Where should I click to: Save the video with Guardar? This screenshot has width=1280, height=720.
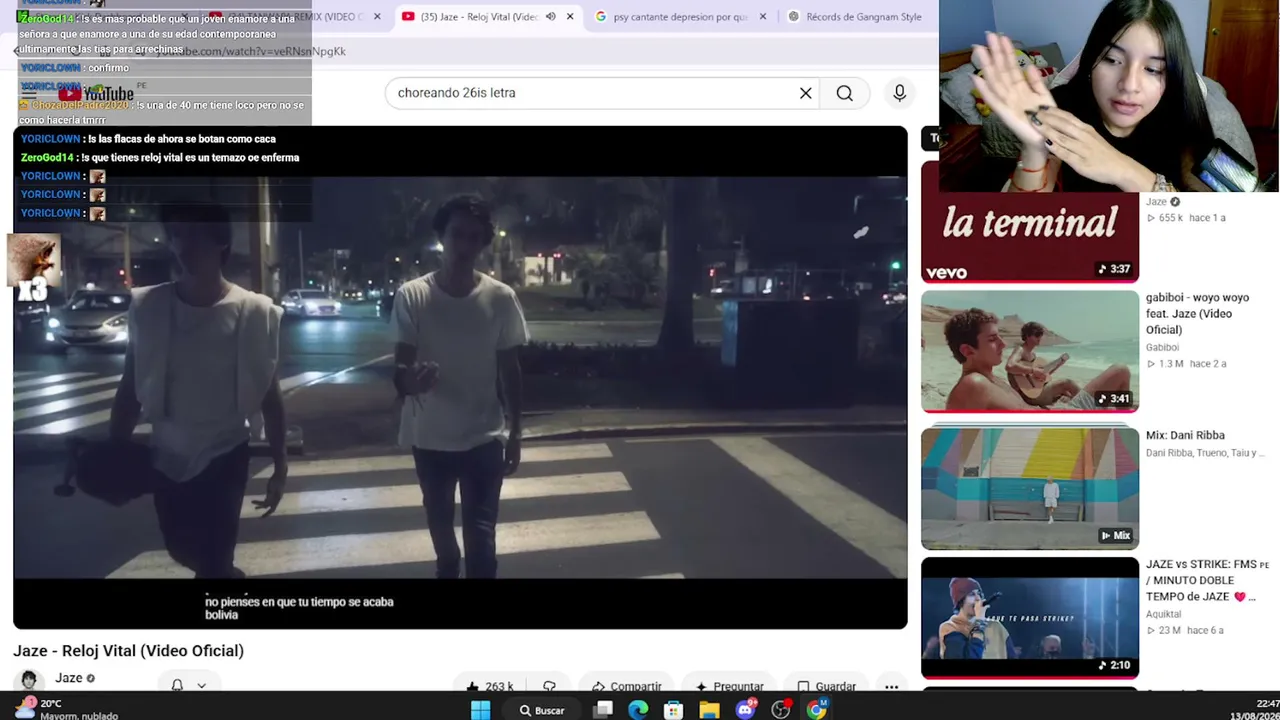pyautogui.click(x=826, y=686)
